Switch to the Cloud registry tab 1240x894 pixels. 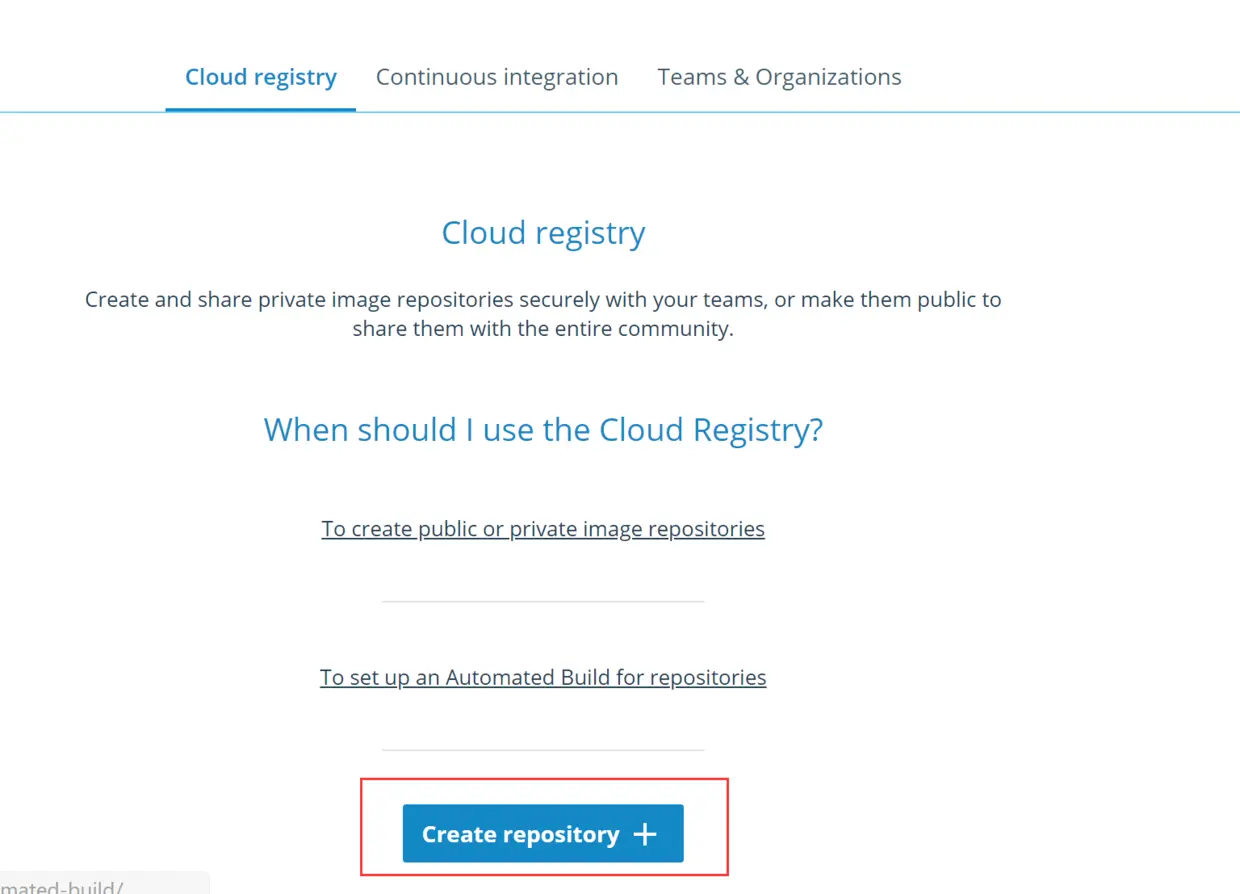coord(261,77)
